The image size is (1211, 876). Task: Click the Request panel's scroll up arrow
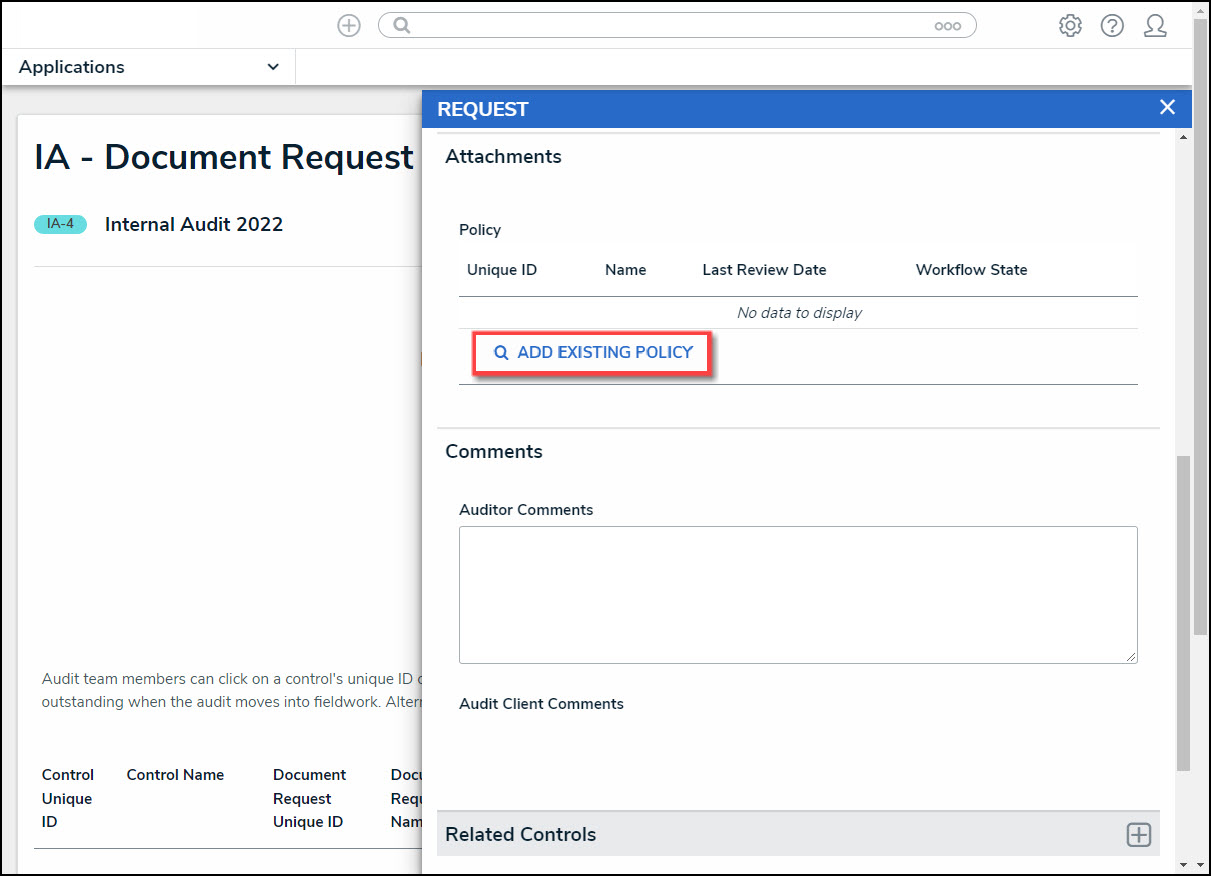click(1183, 136)
